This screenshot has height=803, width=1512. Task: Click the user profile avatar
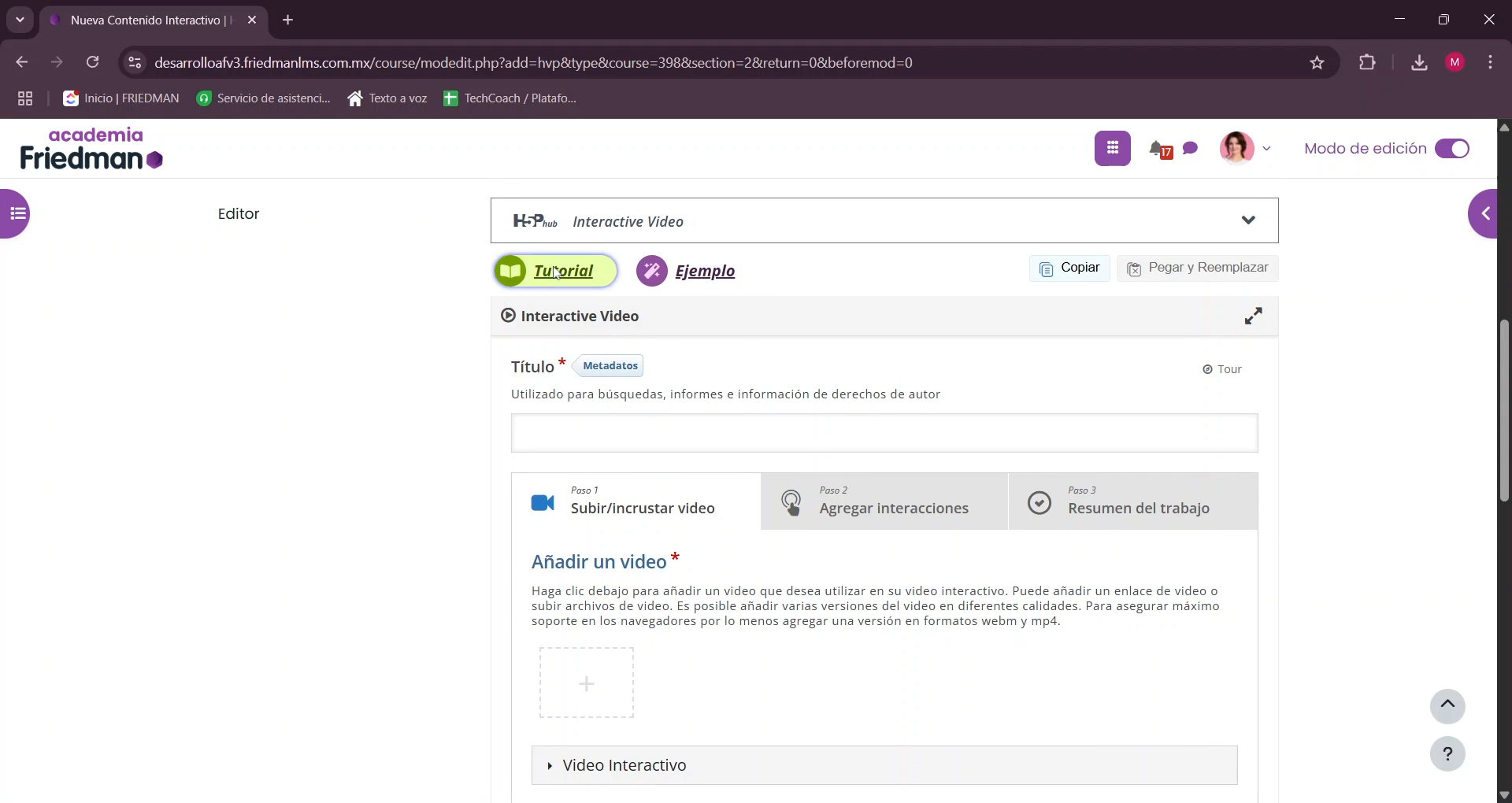tap(1236, 148)
